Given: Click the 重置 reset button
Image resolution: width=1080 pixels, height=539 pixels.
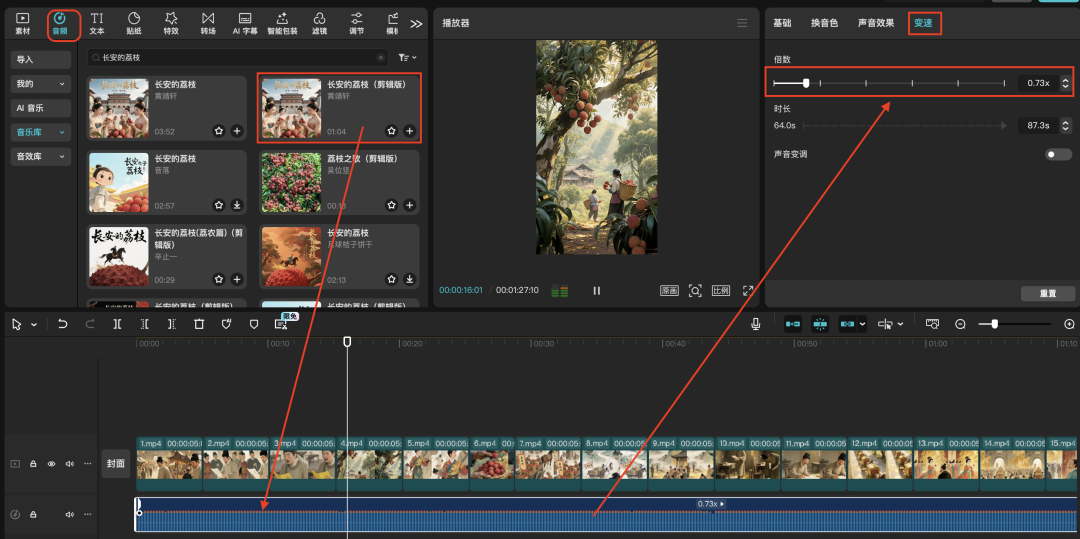Looking at the screenshot, I should pyautogui.click(x=1047, y=294).
